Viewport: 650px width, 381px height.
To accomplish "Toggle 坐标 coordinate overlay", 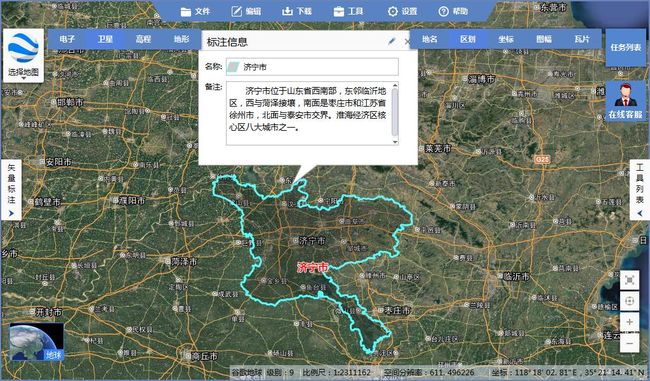I will click(506, 39).
